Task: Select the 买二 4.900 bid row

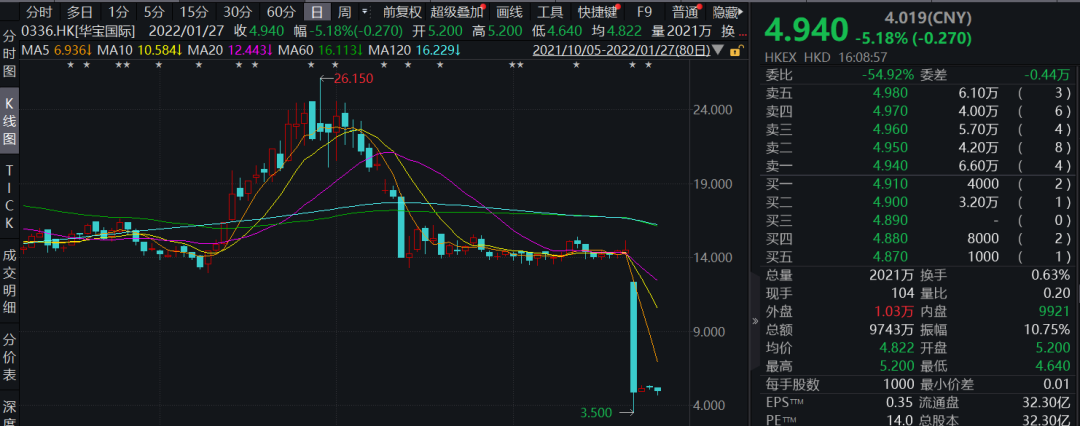Action: point(919,202)
